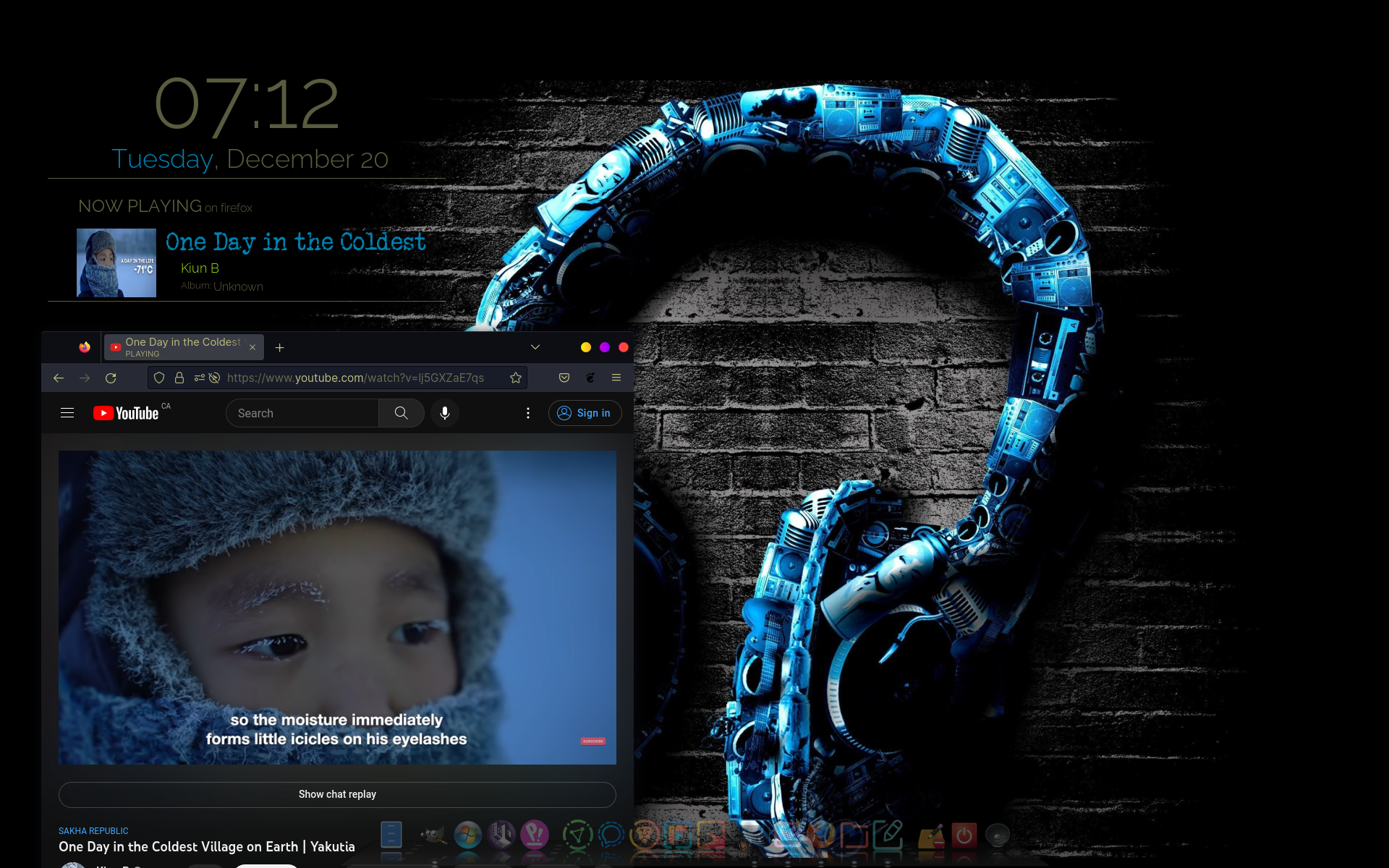The image size is (1389, 868).
Task: Click the Sign in button
Action: click(585, 413)
